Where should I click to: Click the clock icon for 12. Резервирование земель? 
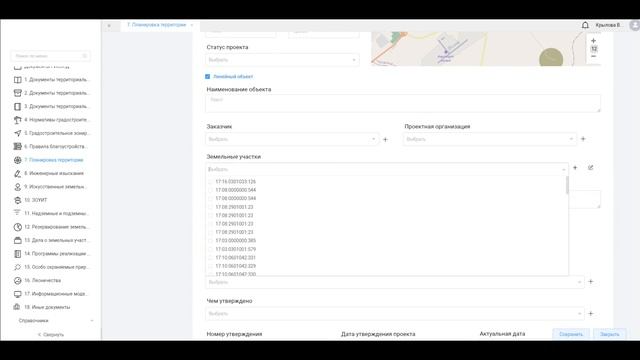(x=18, y=227)
